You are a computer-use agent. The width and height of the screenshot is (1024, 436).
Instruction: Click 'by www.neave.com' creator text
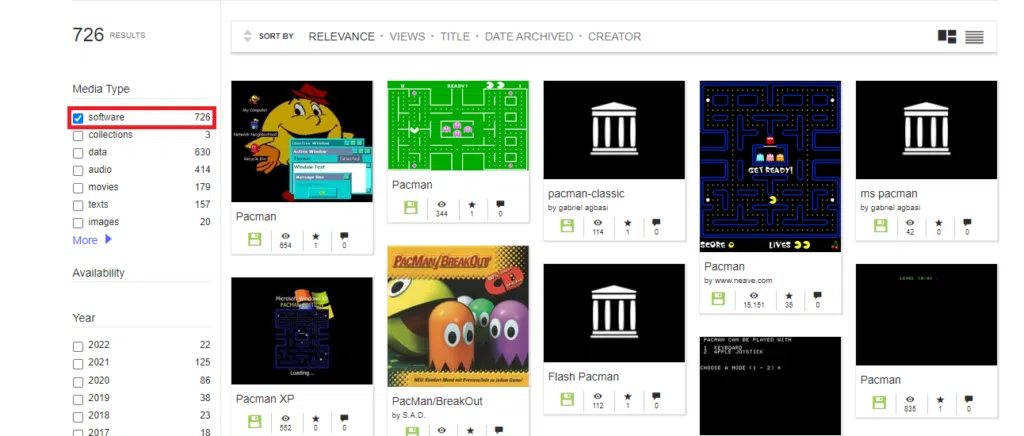738,281
